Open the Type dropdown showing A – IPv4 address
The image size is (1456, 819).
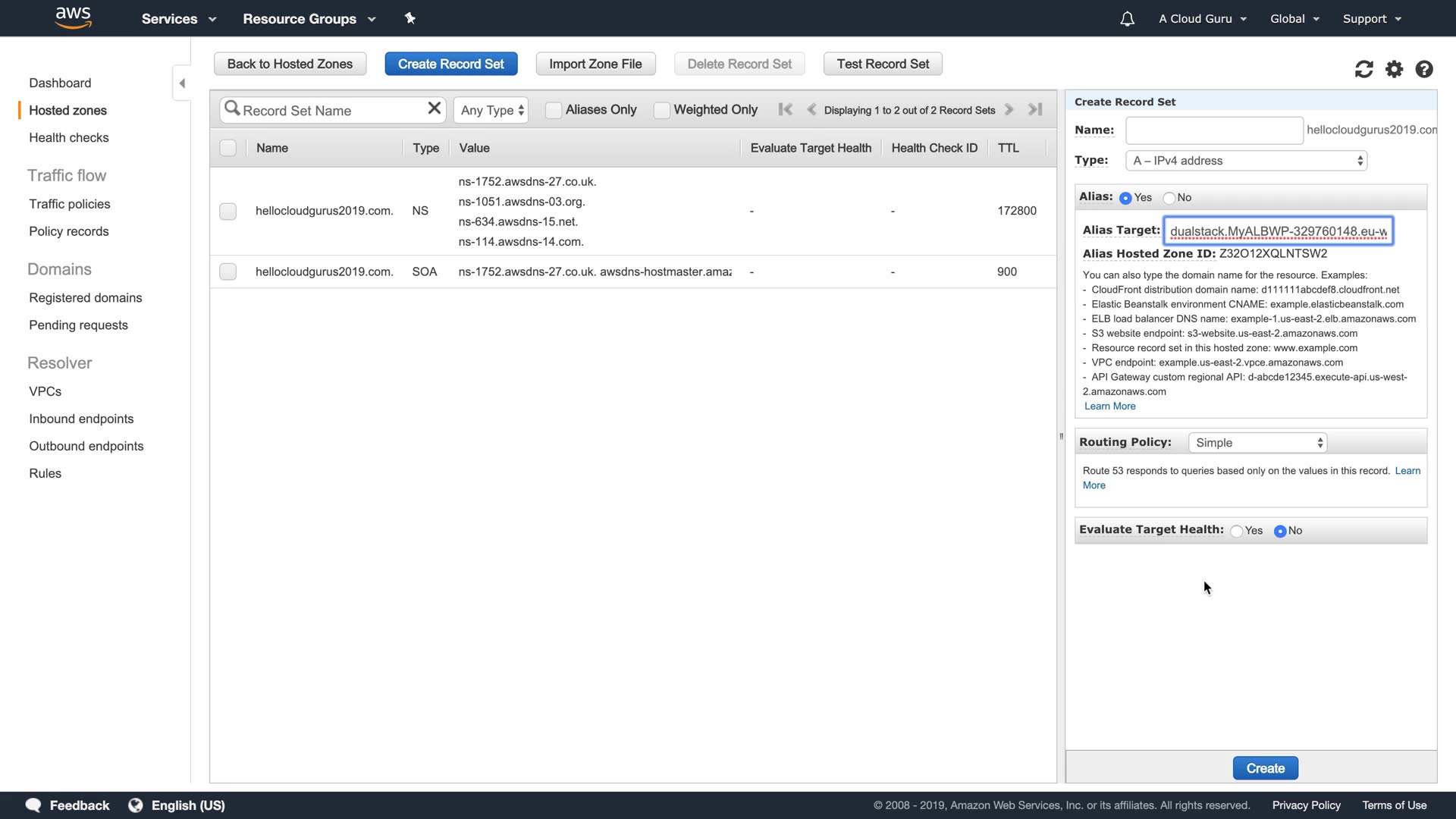click(1247, 161)
